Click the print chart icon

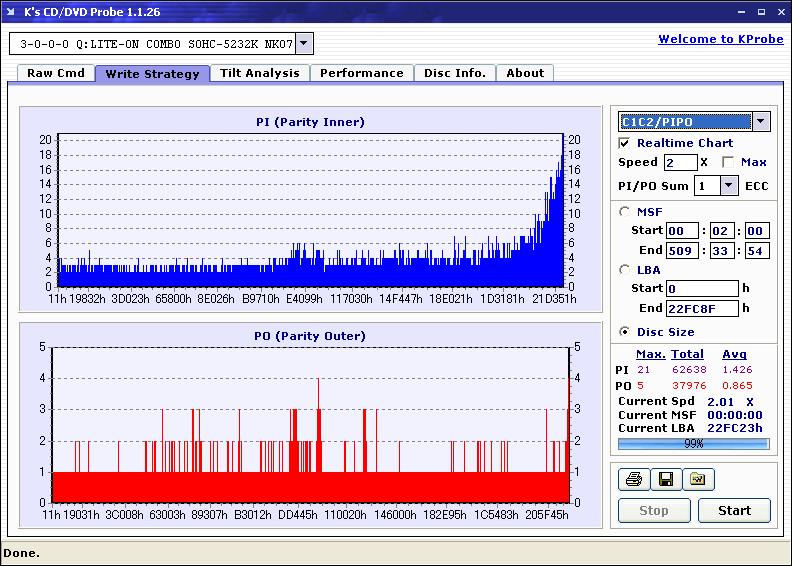[633, 480]
